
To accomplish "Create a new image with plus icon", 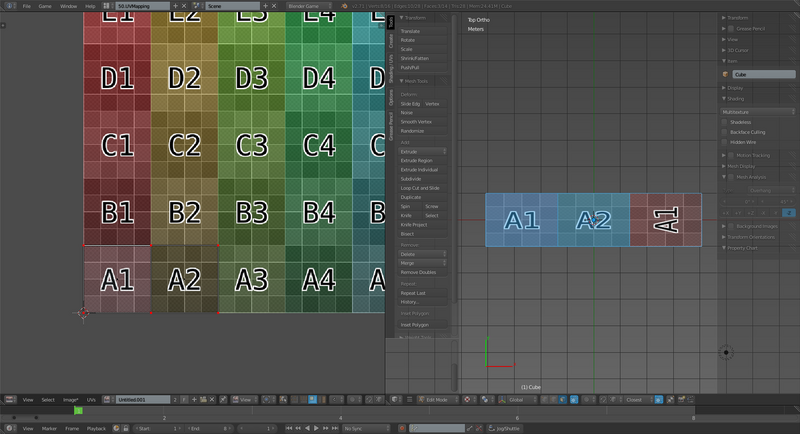I will click(x=194, y=400).
